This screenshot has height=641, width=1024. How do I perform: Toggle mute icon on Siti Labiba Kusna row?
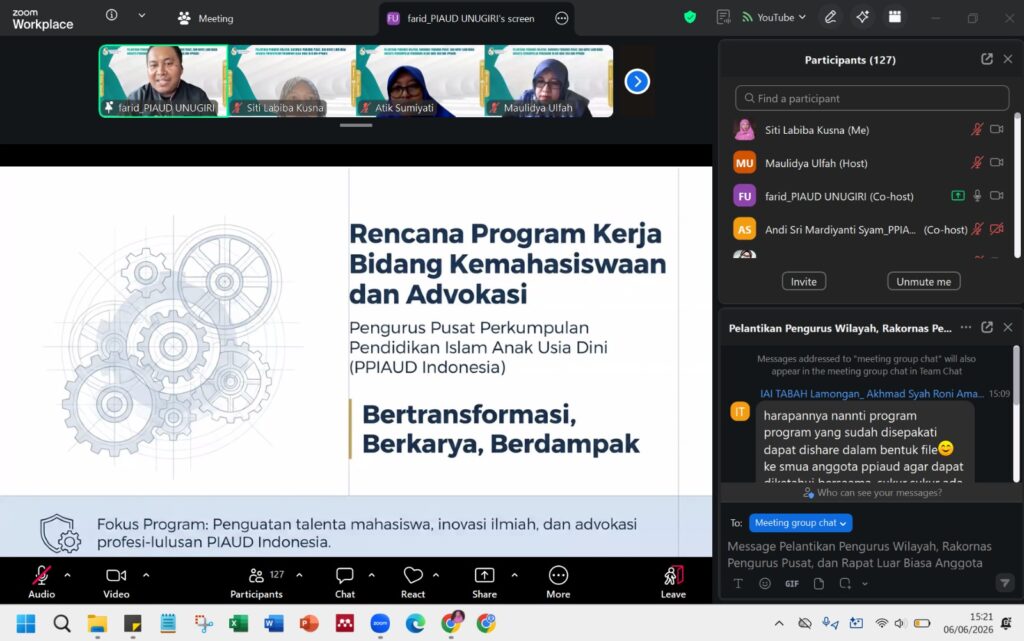(x=976, y=130)
